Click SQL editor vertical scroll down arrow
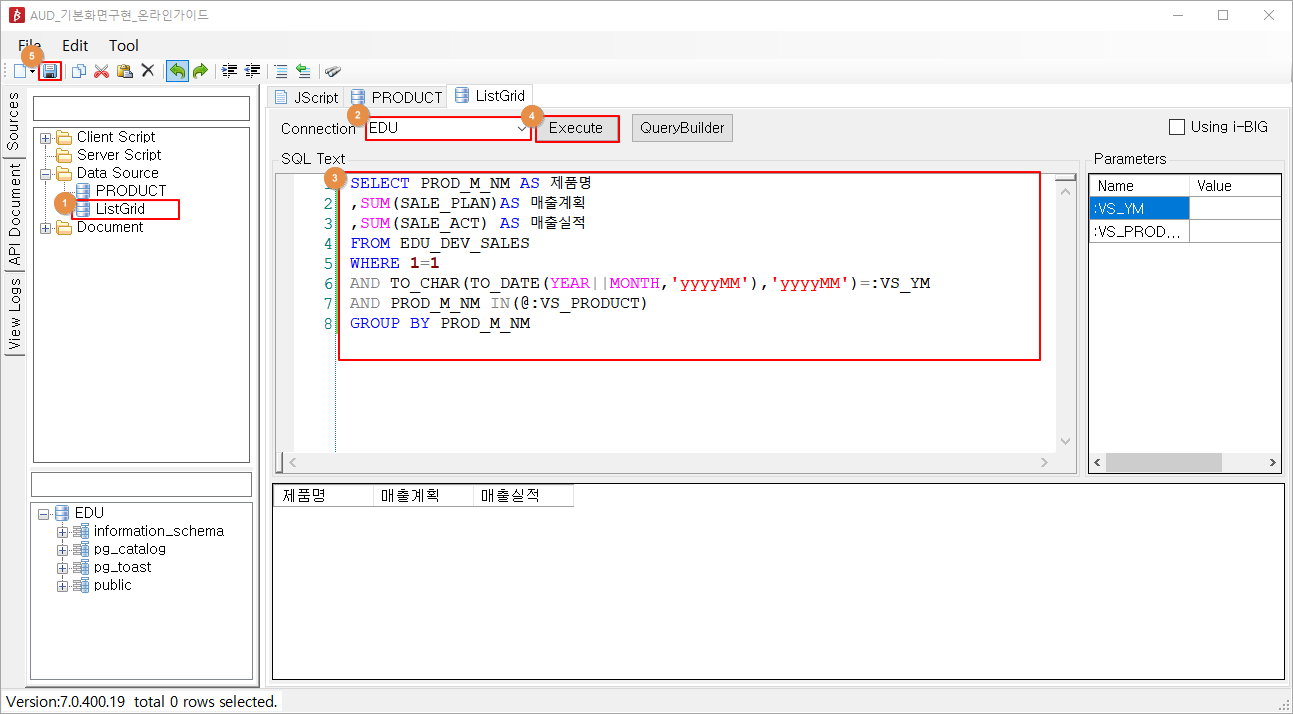Image resolution: width=1293 pixels, height=714 pixels. 1066,442
